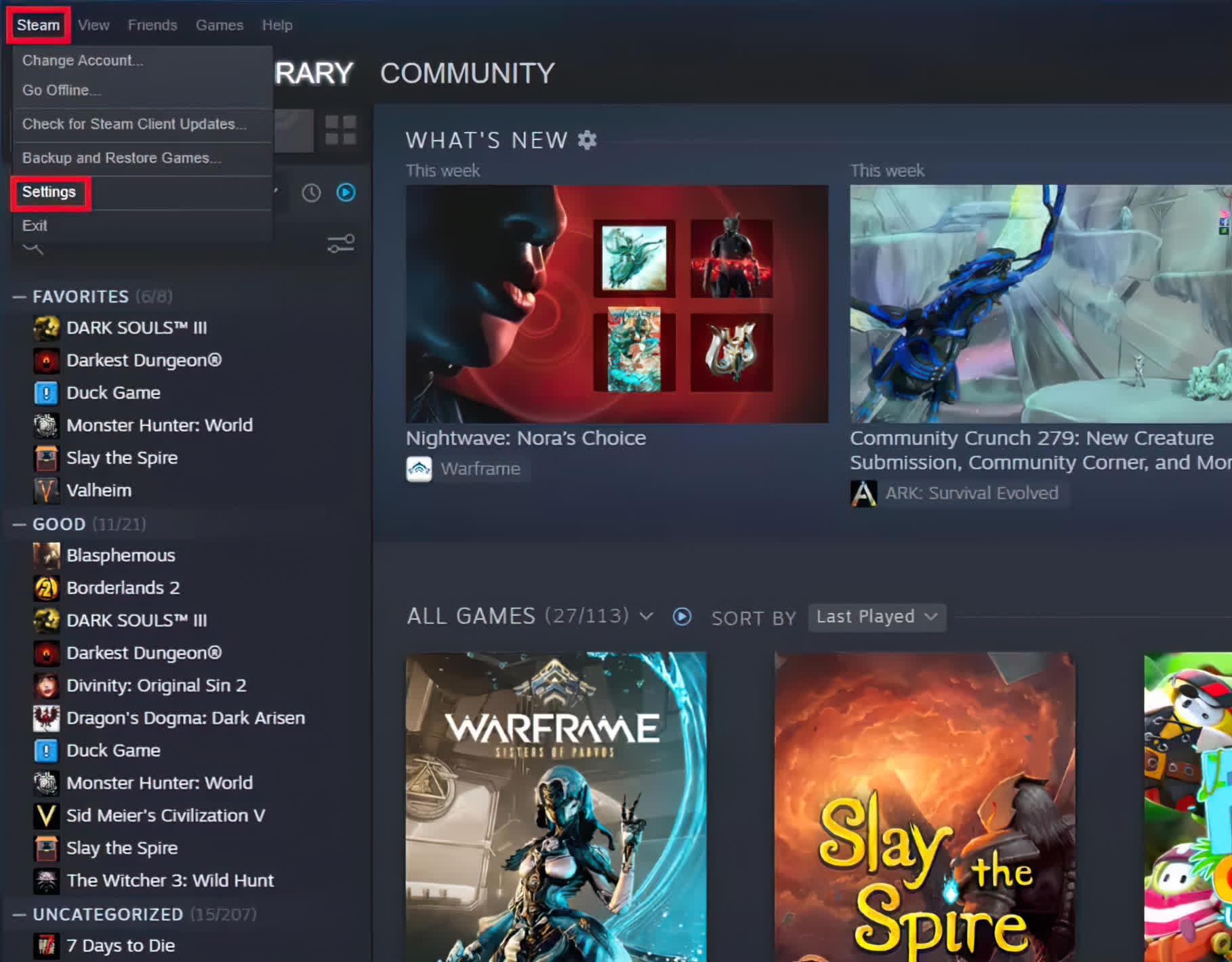
Task: Open the Games menu
Action: click(220, 25)
